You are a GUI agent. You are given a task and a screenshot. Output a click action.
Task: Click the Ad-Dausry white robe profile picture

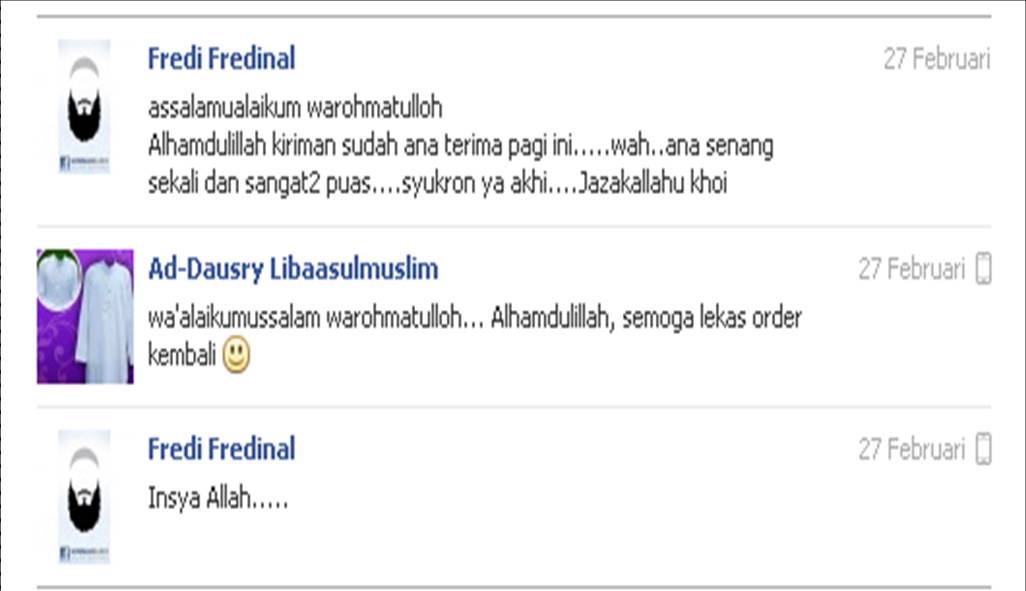coord(85,317)
